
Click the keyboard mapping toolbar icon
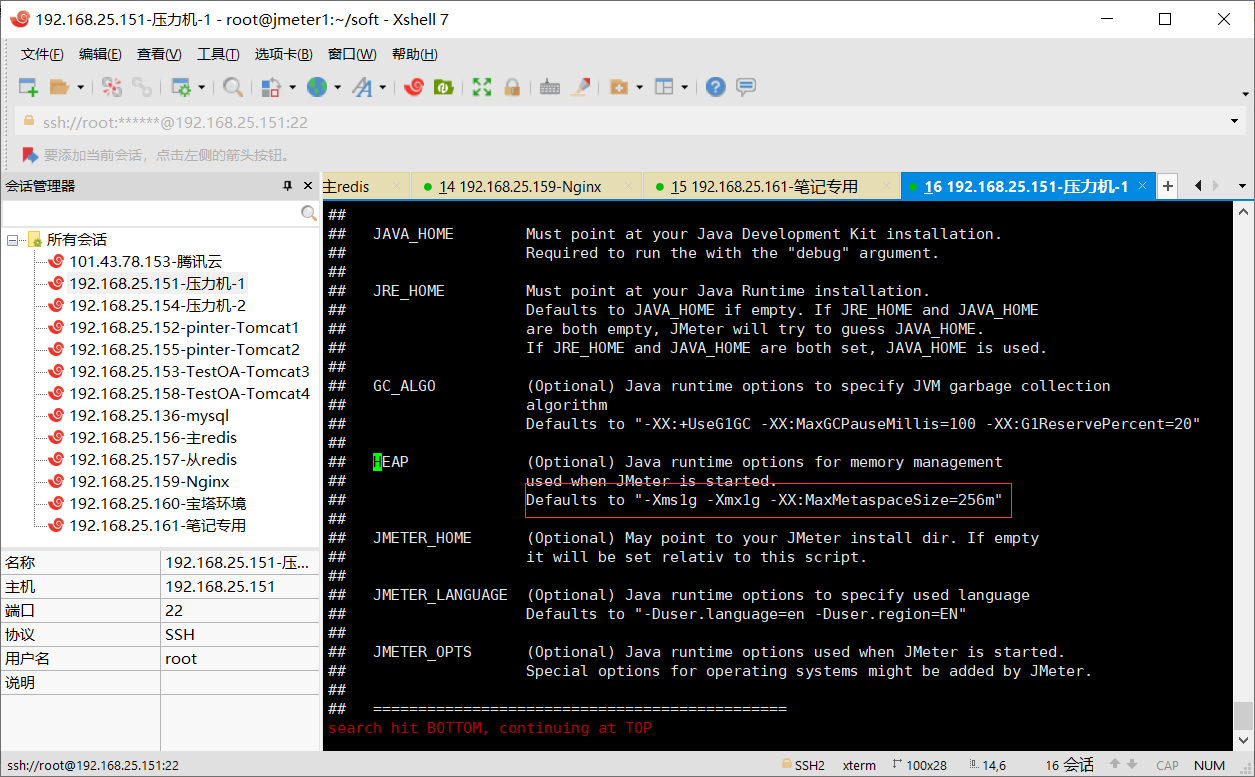549,87
